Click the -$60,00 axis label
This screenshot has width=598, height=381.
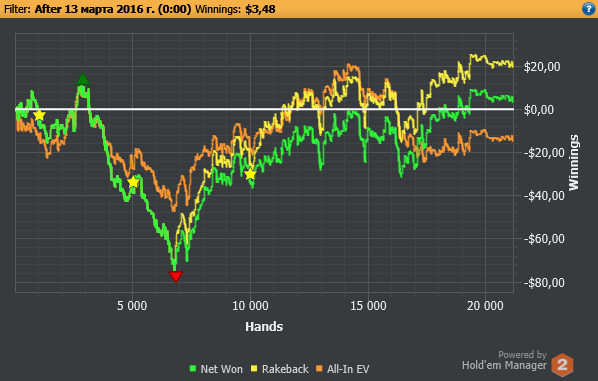coord(544,239)
